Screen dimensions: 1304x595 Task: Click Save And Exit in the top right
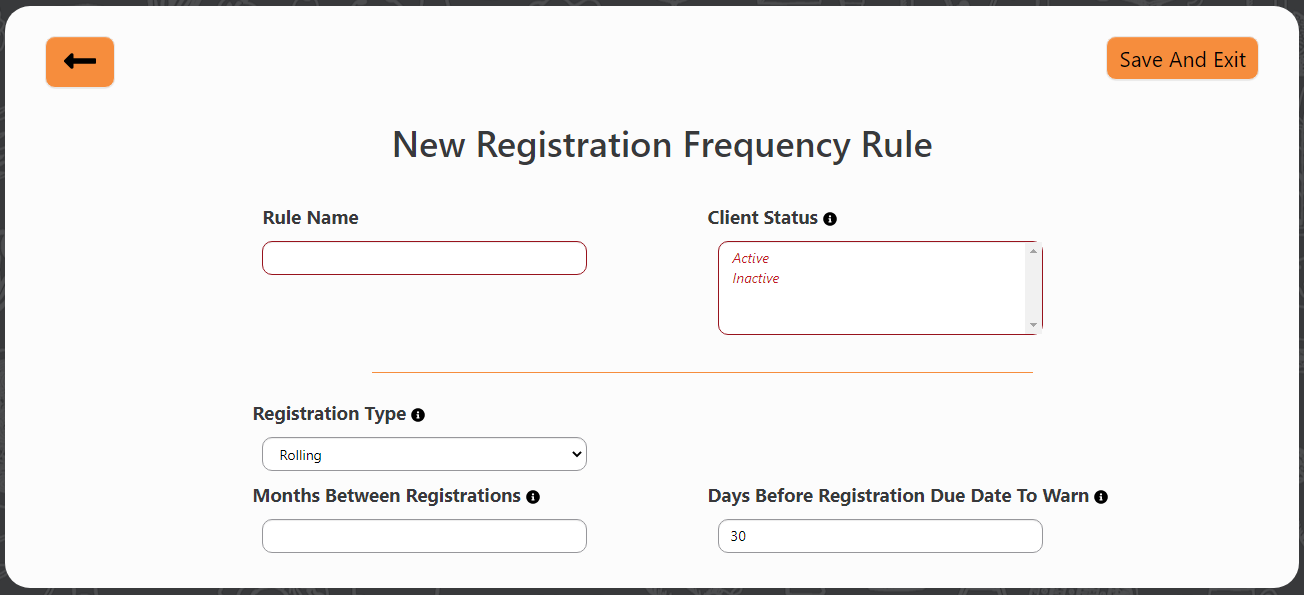(1182, 58)
